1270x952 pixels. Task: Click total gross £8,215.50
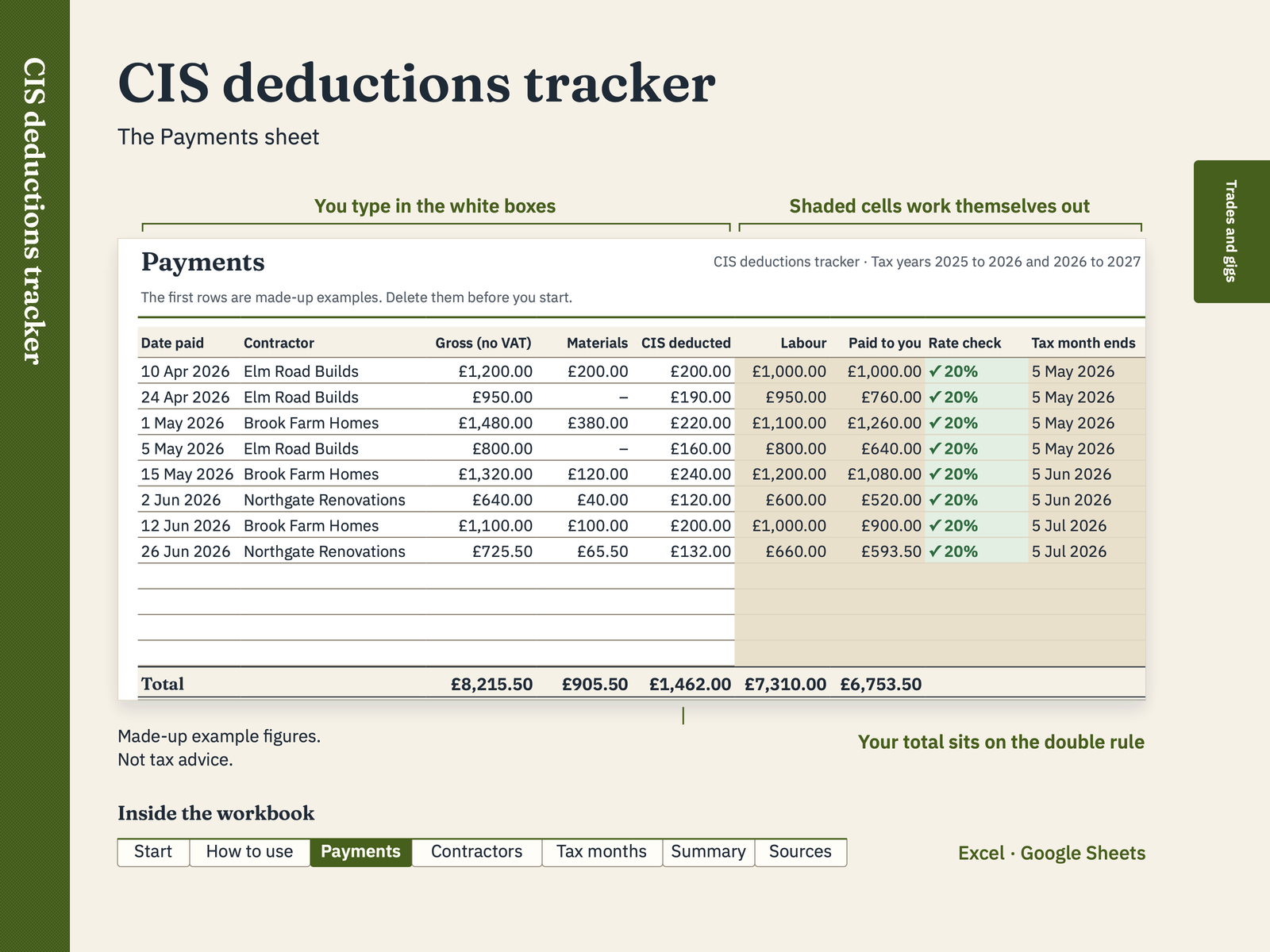click(x=491, y=684)
